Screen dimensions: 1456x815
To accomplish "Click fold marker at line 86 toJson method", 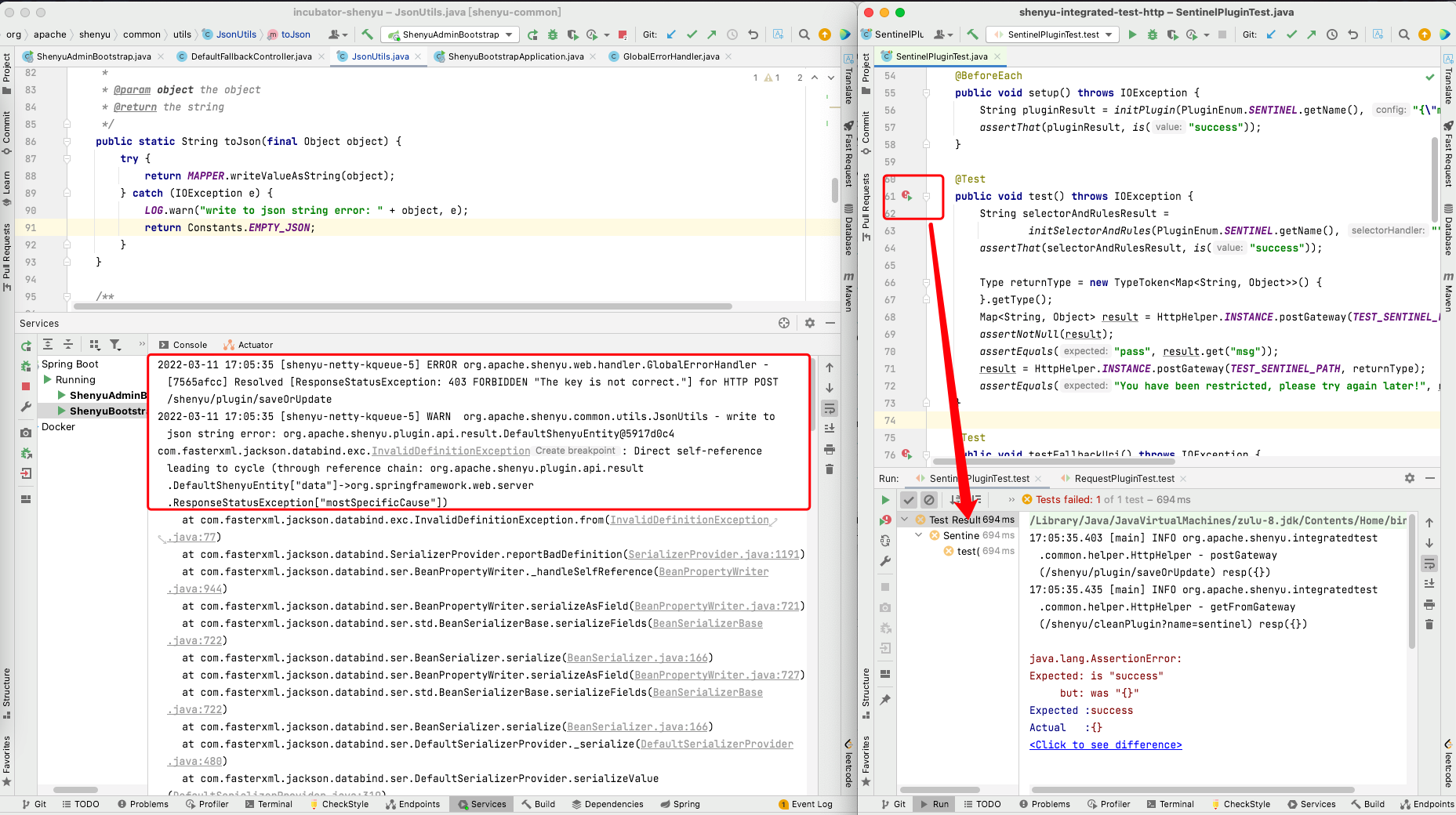I will [x=67, y=142].
